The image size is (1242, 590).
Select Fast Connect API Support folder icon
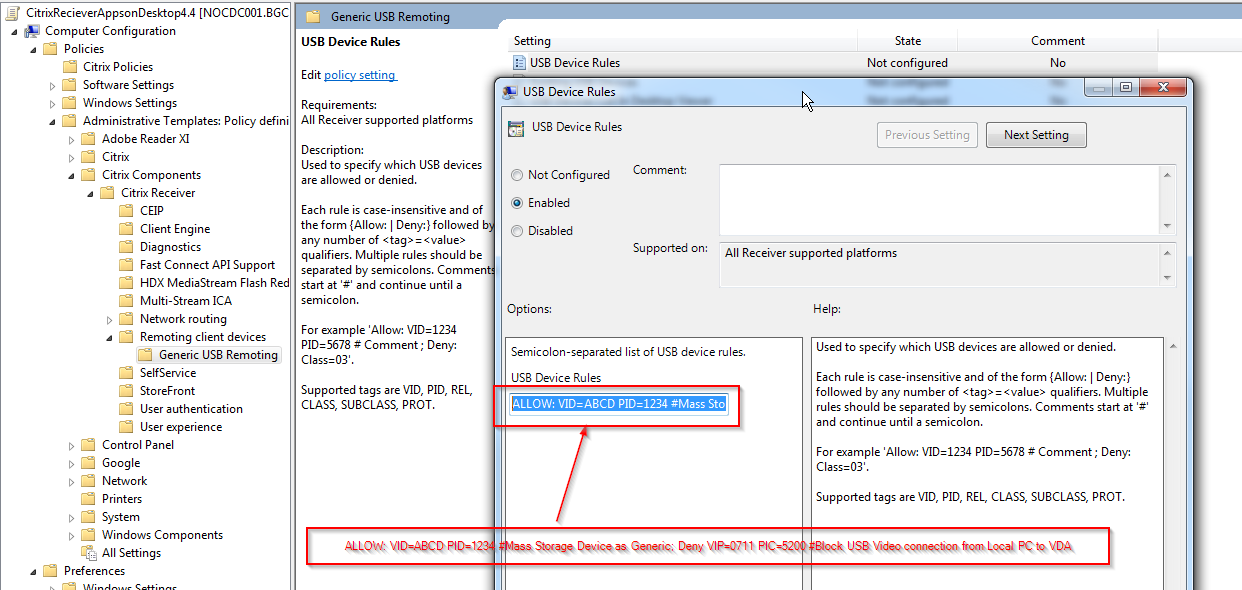[x=125, y=265]
